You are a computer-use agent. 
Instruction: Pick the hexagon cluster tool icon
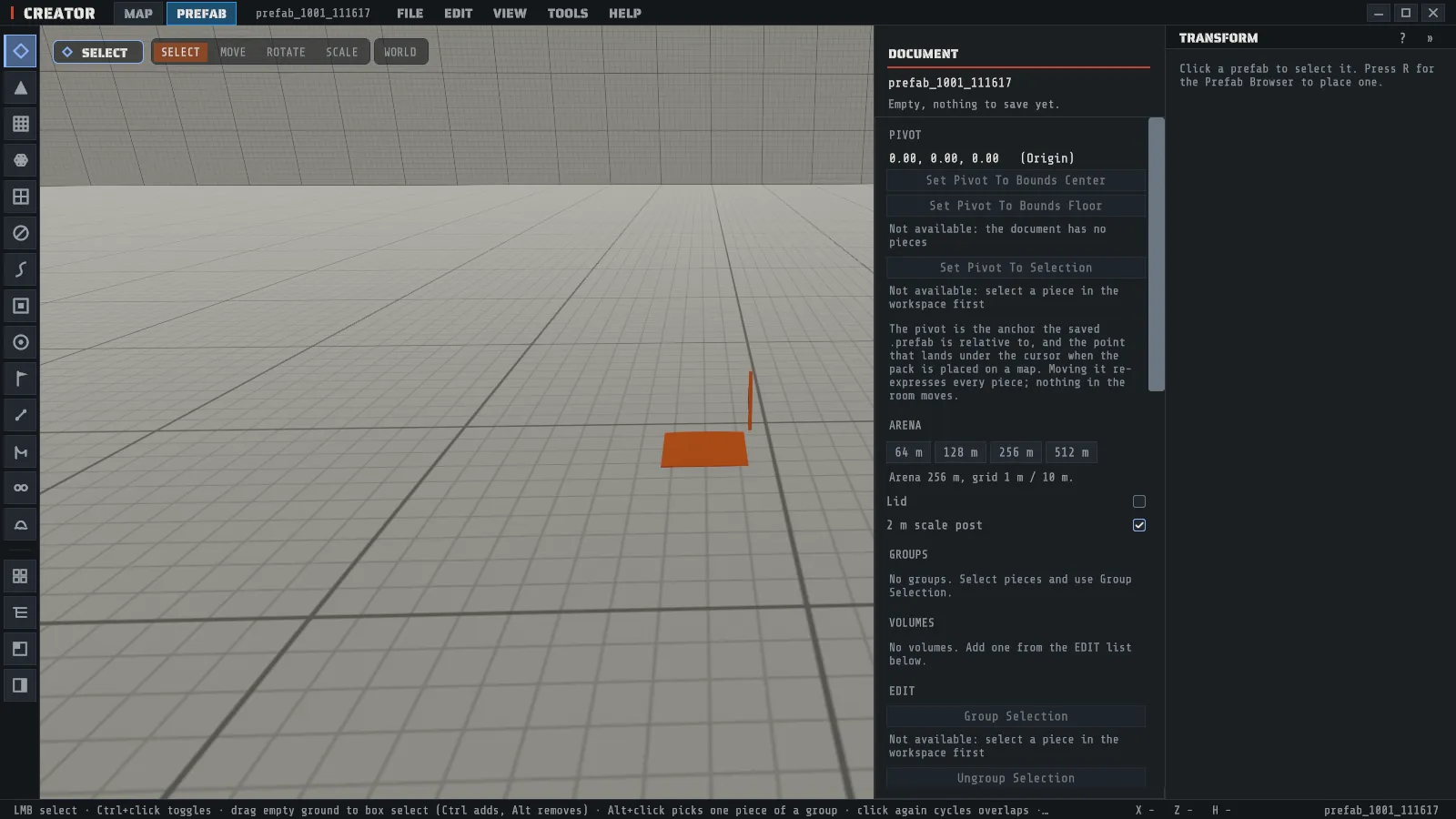(20, 160)
